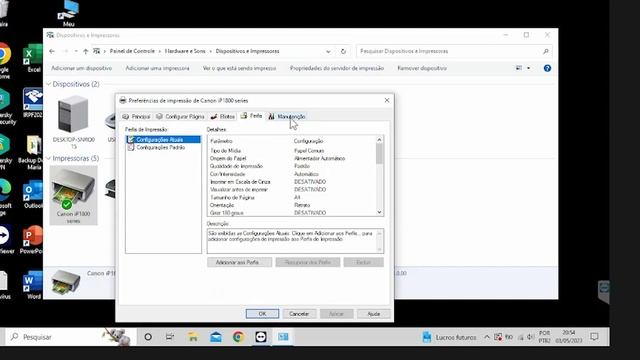Click the Tipo de Mídia detail row
Screen dimensions: 640x360
(292, 151)
